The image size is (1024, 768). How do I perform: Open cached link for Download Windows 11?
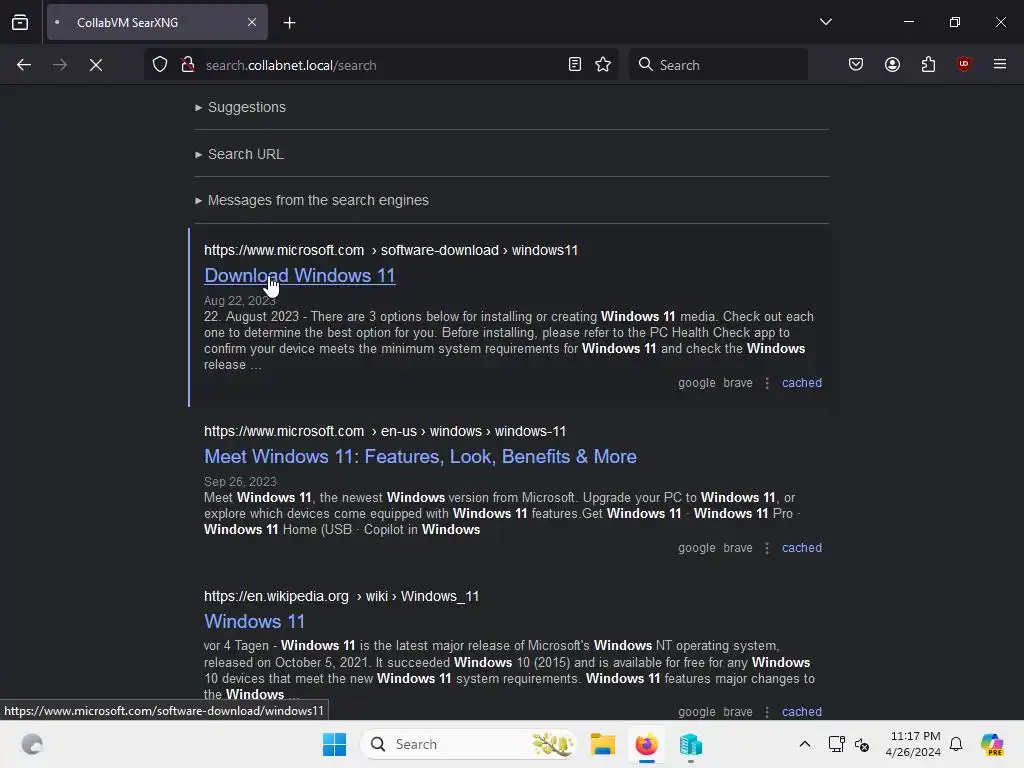click(802, 383)
